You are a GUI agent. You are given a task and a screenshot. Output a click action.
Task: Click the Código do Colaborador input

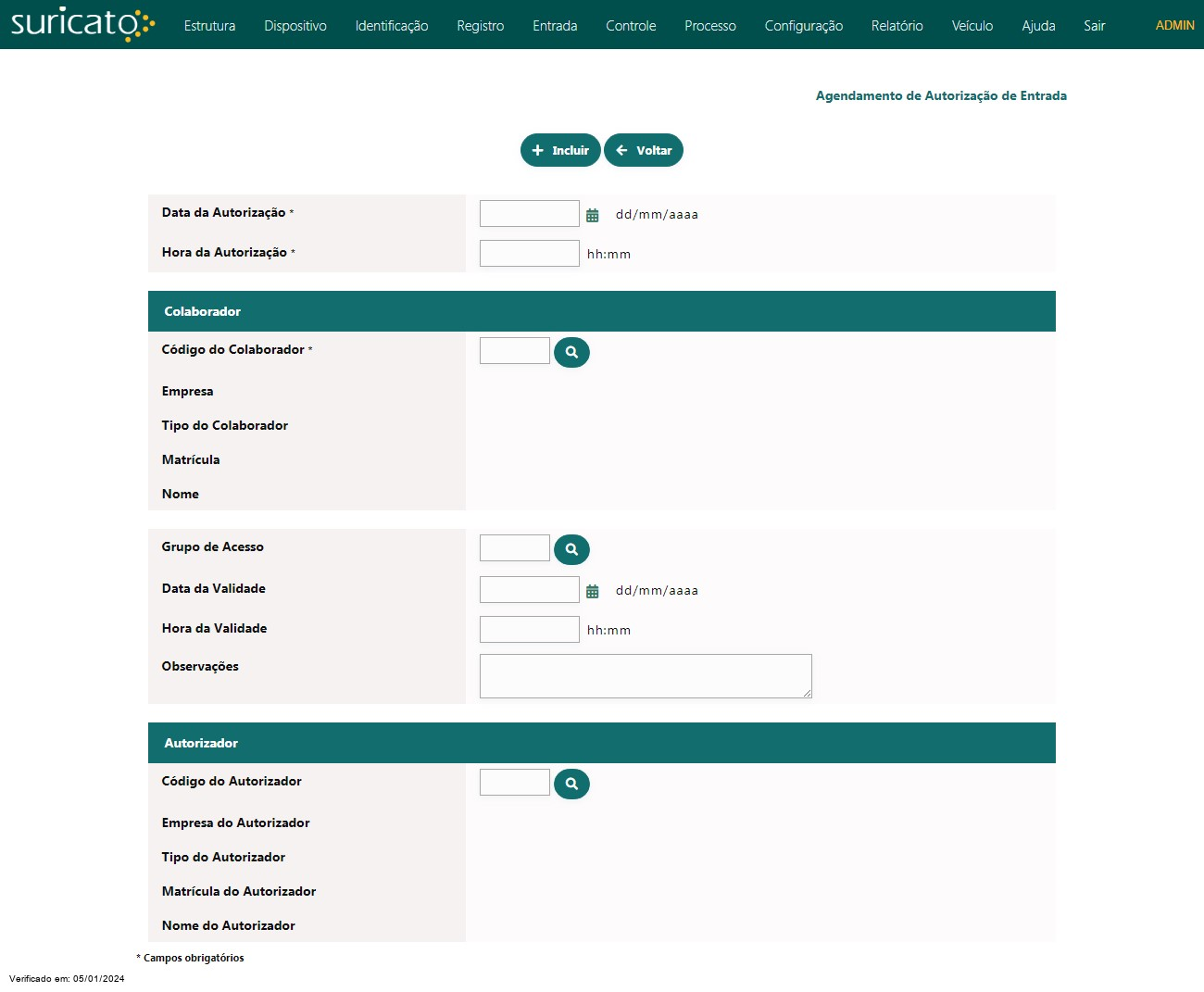(x=514, y=351)
